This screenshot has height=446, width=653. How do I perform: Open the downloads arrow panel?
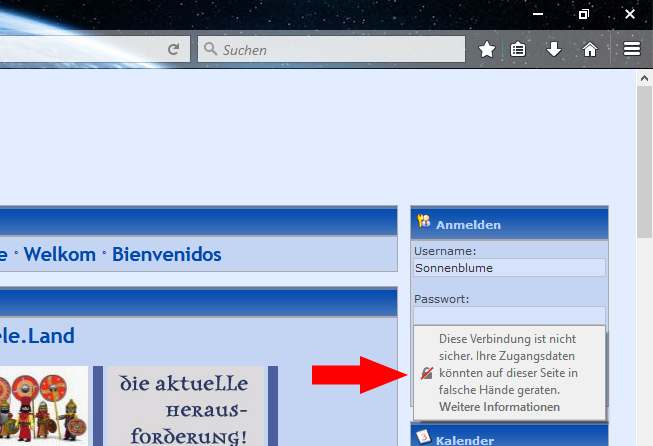(554, 49)
